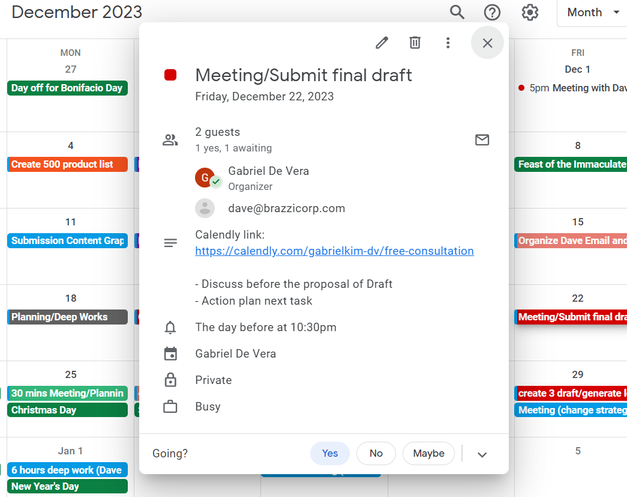The width and height of the screenshot is (627, 497).
Task: Click the calendar owner icon
Action: click(170, 354)
